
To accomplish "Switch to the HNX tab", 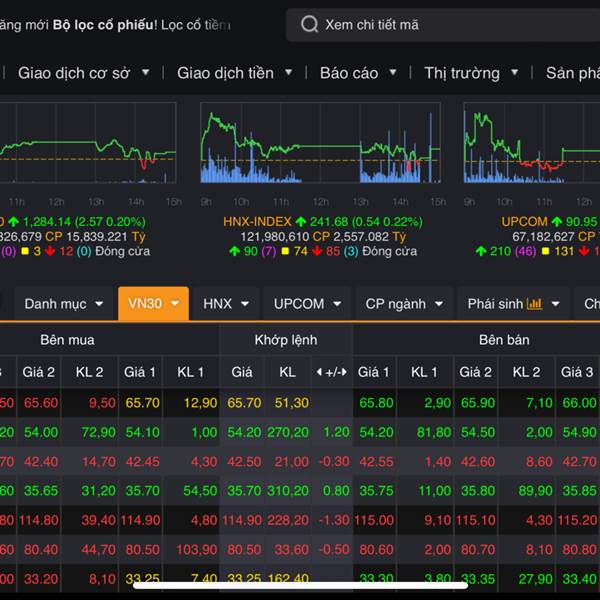I will click(227, 303).
